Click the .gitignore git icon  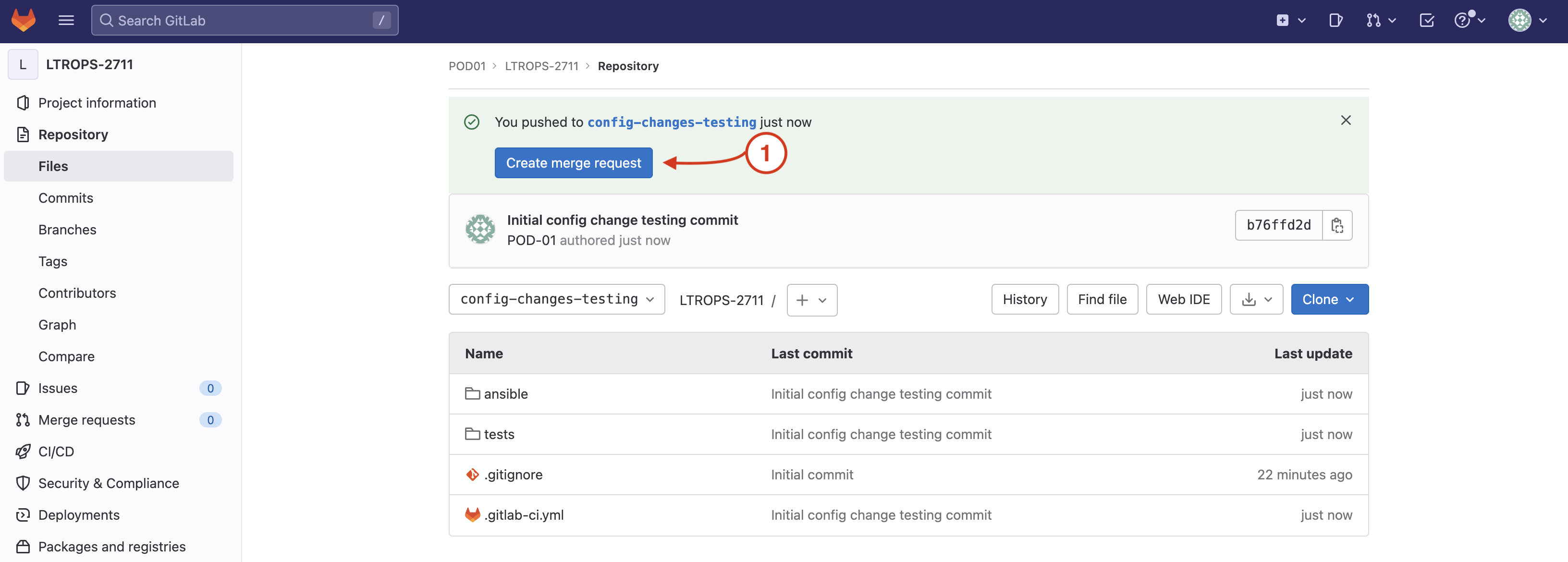(x=472, y=474)
